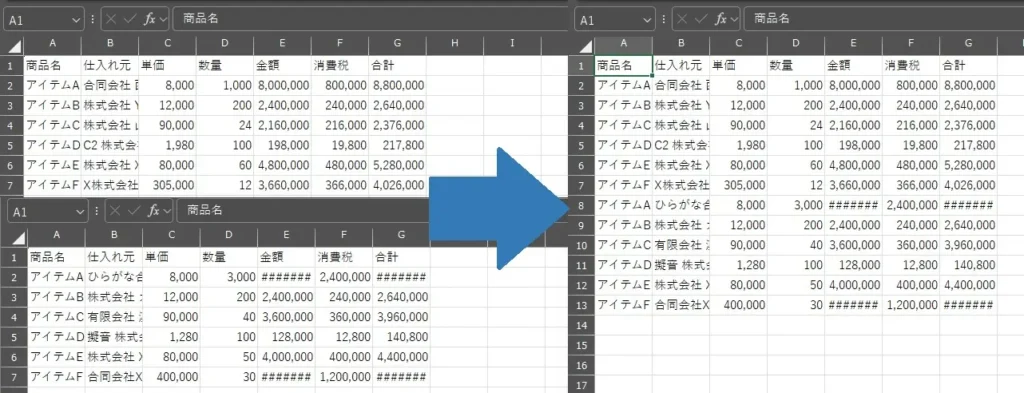This screenshot has width=1024, height=393.
Task: Select column I header in top-left workbook
Action: click(513, 44)
